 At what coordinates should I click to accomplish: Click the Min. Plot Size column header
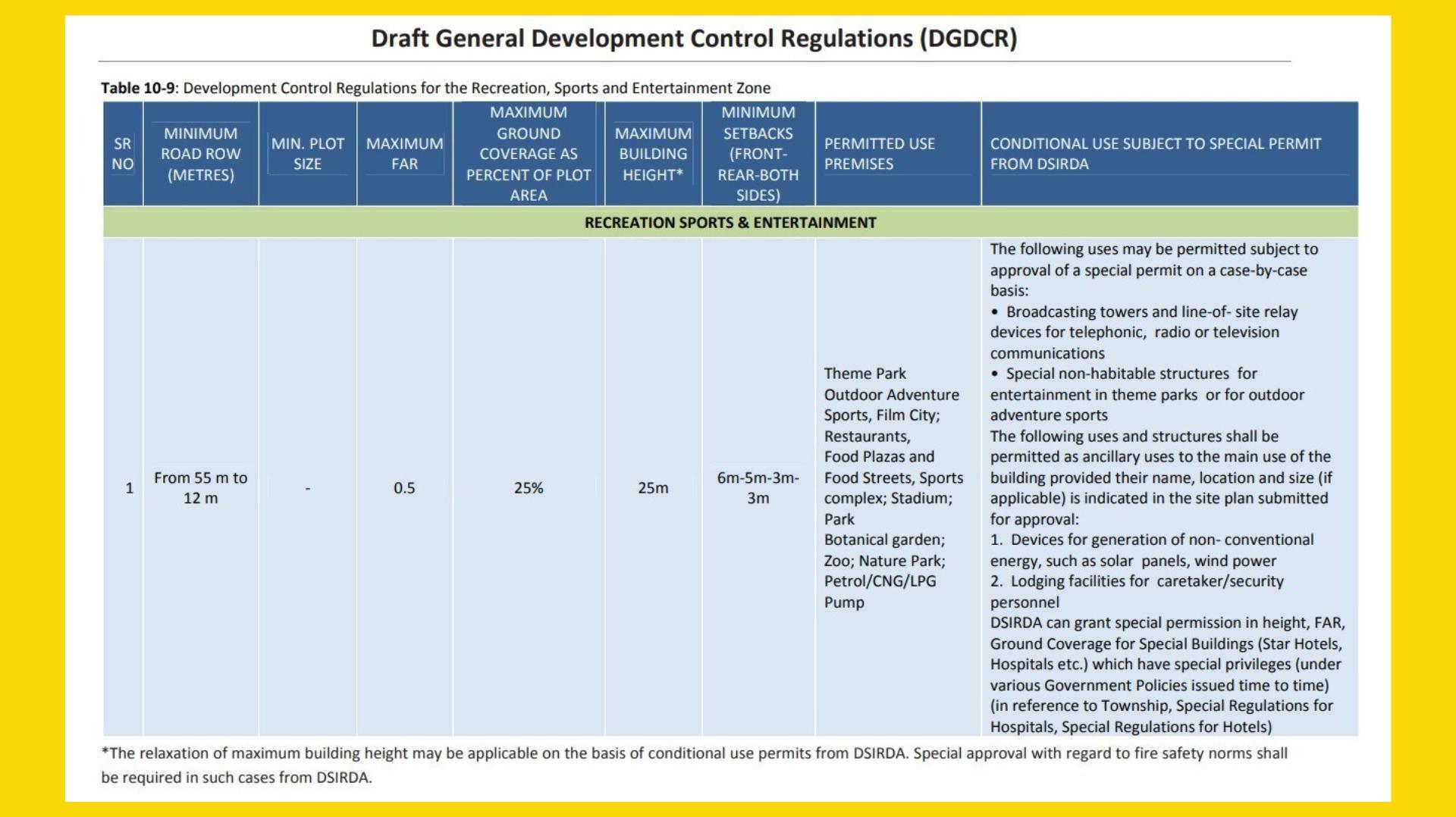(x=307, y=154)
